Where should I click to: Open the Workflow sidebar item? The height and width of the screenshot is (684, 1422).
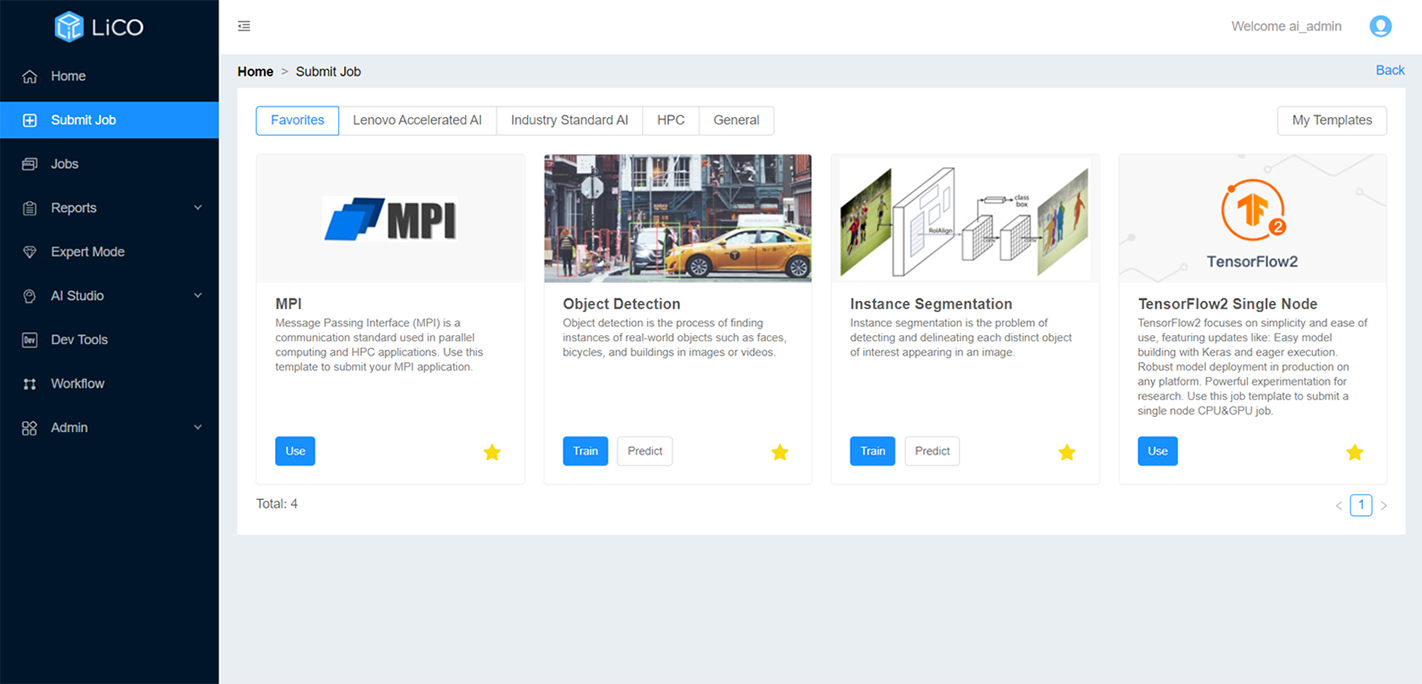[x=77, y=384]
